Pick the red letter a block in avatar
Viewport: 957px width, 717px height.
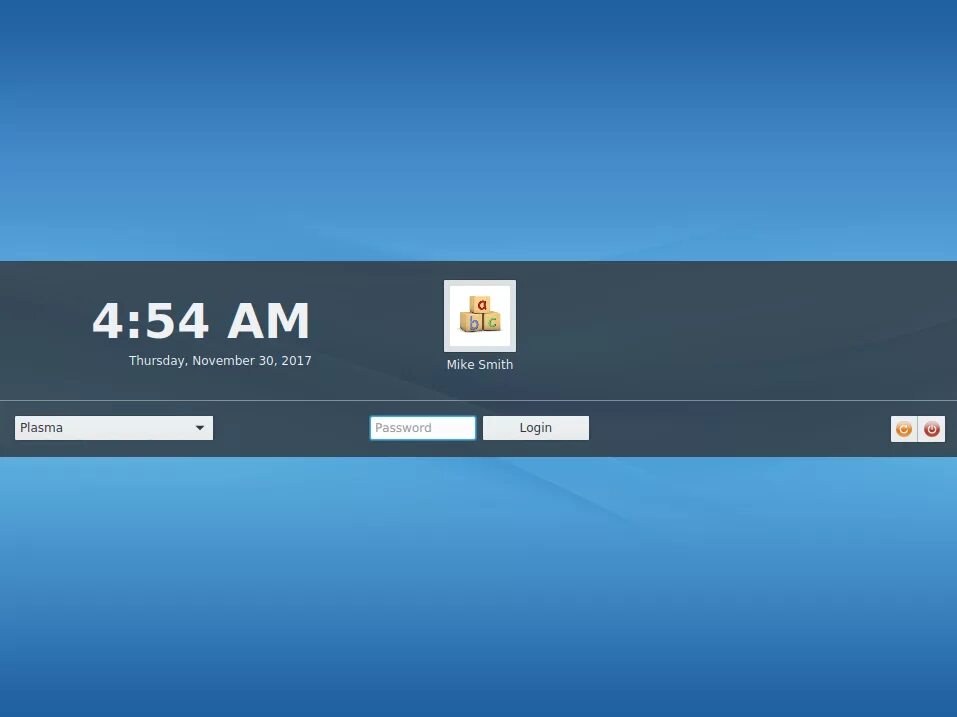click(x=481, y=304)
